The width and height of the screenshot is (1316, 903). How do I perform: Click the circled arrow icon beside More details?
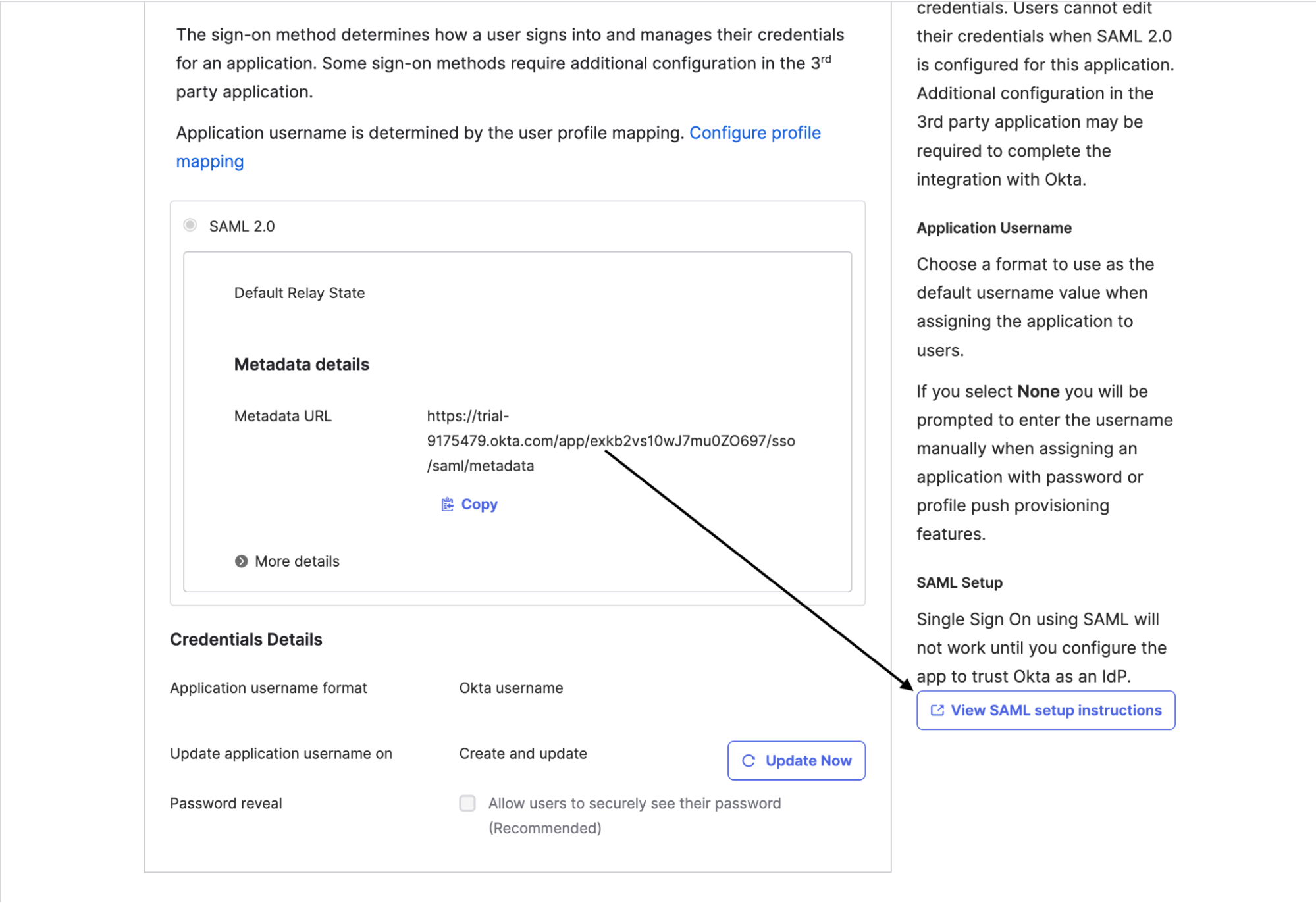pyautogui.click(x=242, y=561)
